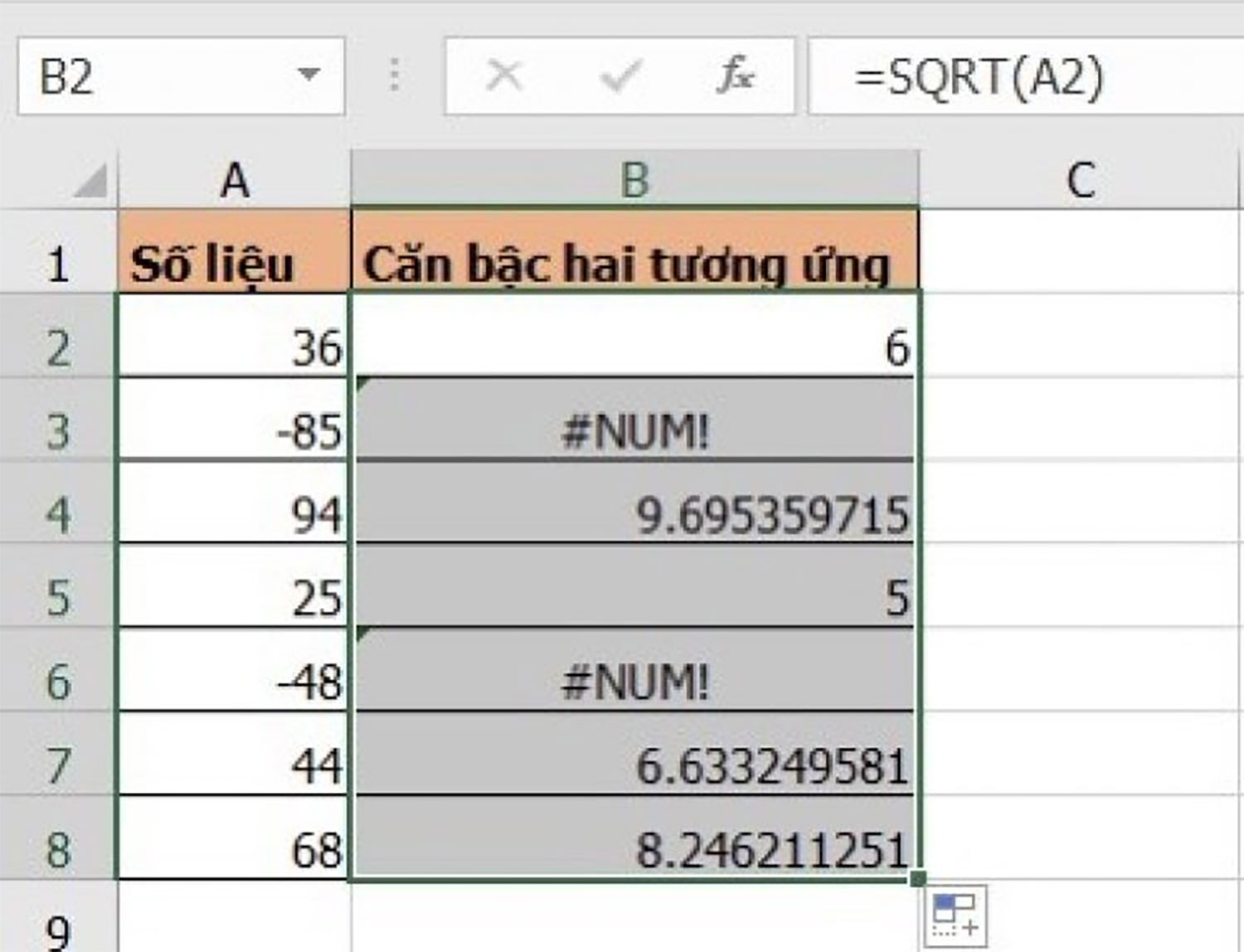1244x952 pixels.
Task: Click empty cell C4
Action: pyautogui.click(x=1081, y=503)
